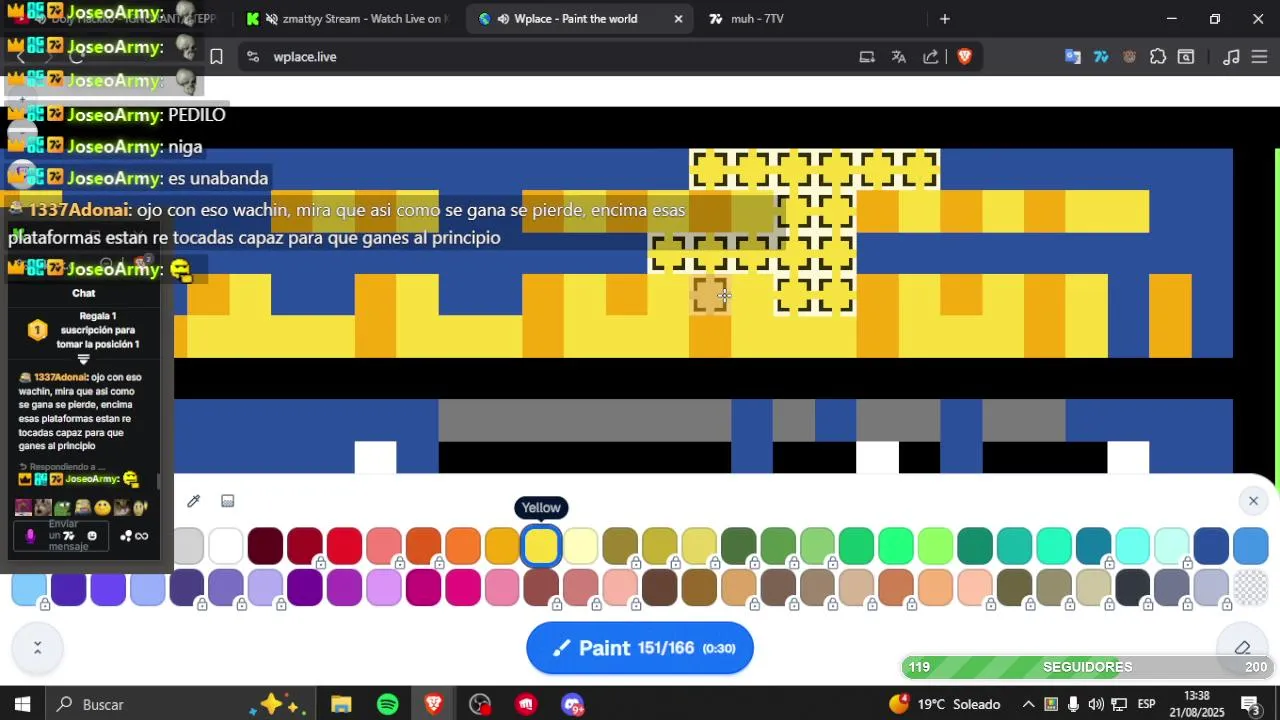Open the page translate icon in address bar
This screenshot has height=720, width=1280.
(x=898, y=57)
